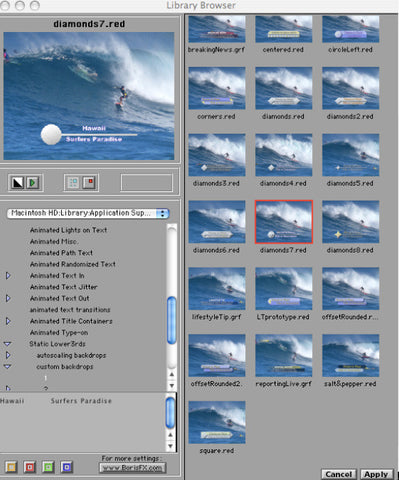The height and width of the screenshot is (480, 399).
Task: Select the corners.red thumbnail
Action: (217, 88)
